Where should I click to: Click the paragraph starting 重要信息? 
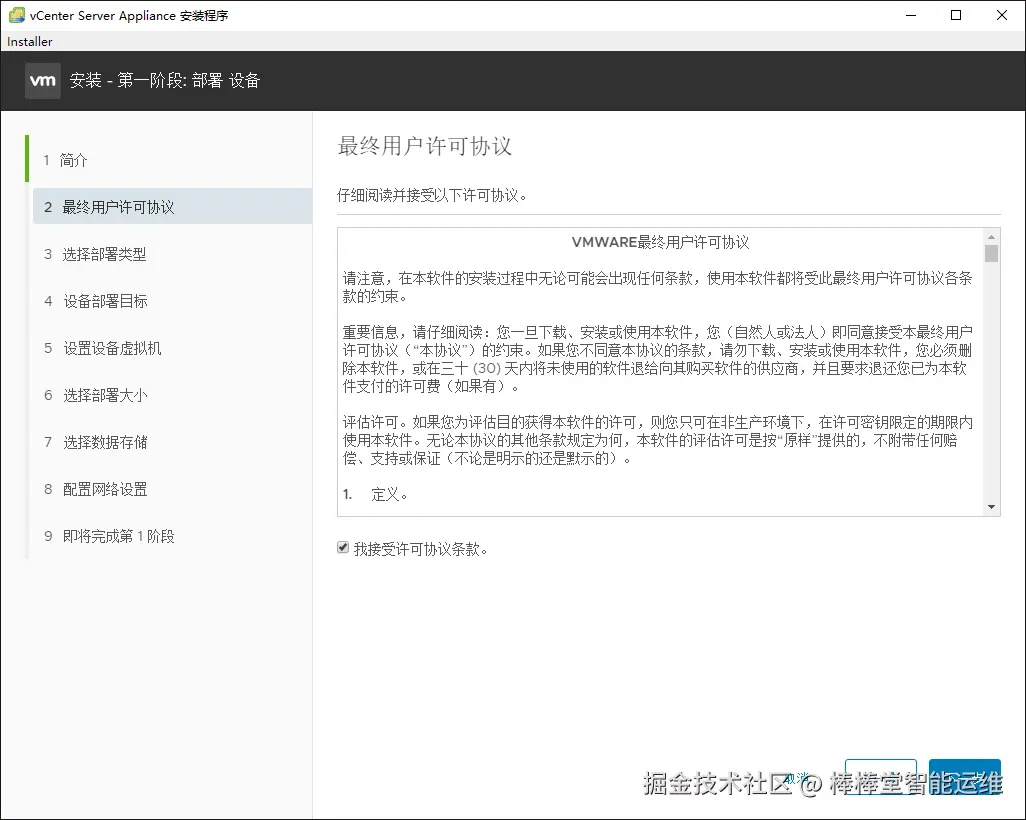658,359
